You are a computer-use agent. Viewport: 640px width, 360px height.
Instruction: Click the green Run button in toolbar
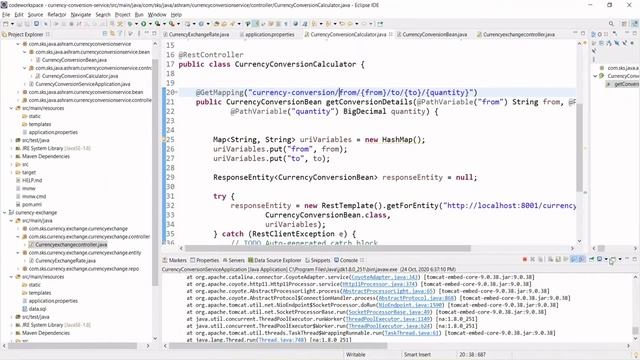[x=144, y=24]
